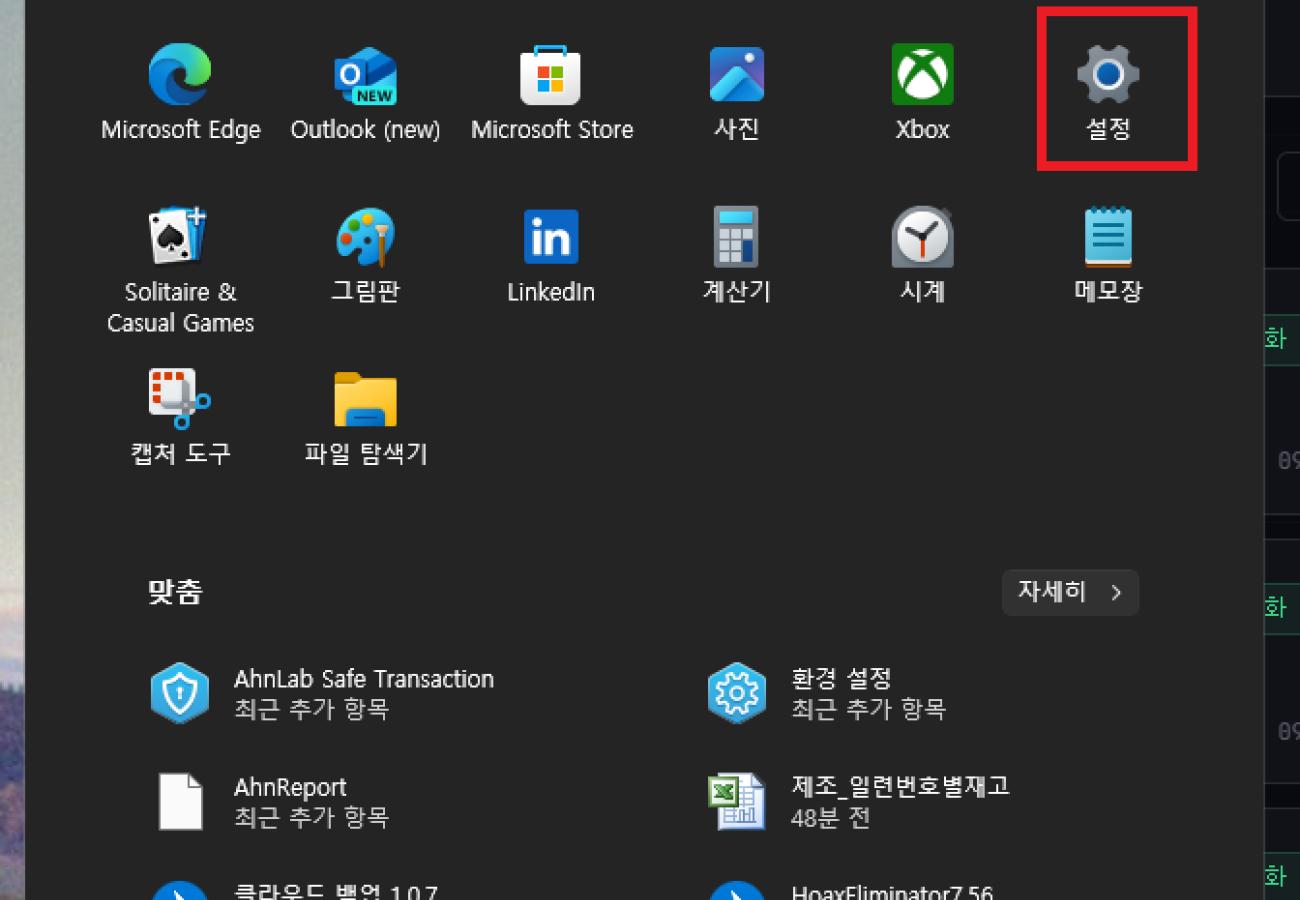Launch the Xbox app
Image resolution: width=1300 pixels, height=900 pixels.
(x=922, y=94)
